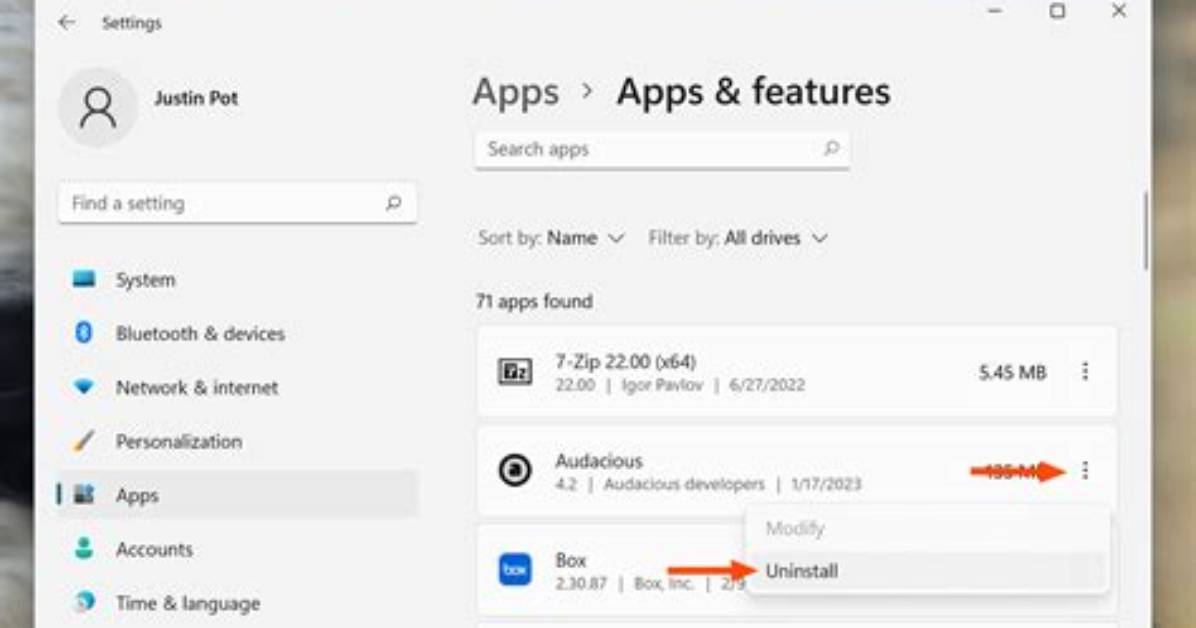The width and height of the screenshot is (1196, 628).
Task: Open Time & language settings
Action: pyautogui.click(x=238, y=603)
